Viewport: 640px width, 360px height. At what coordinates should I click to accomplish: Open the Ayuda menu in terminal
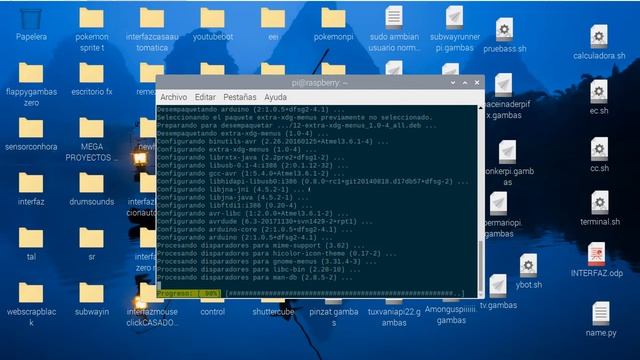(276, 97)
